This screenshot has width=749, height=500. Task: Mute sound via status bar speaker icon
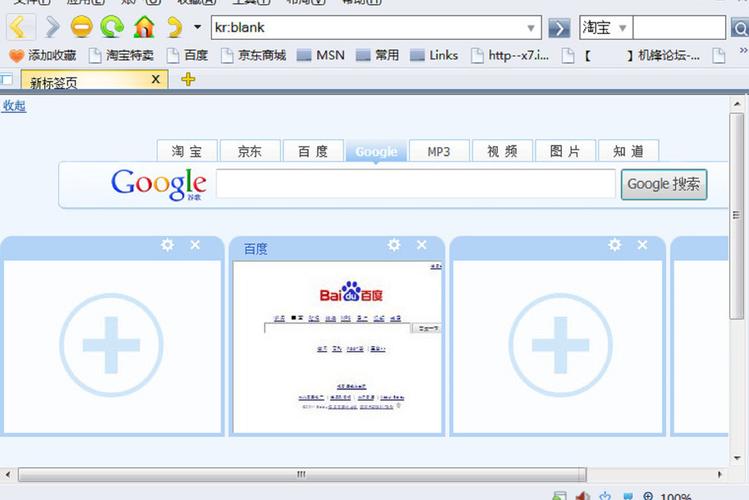click(583, 496)
